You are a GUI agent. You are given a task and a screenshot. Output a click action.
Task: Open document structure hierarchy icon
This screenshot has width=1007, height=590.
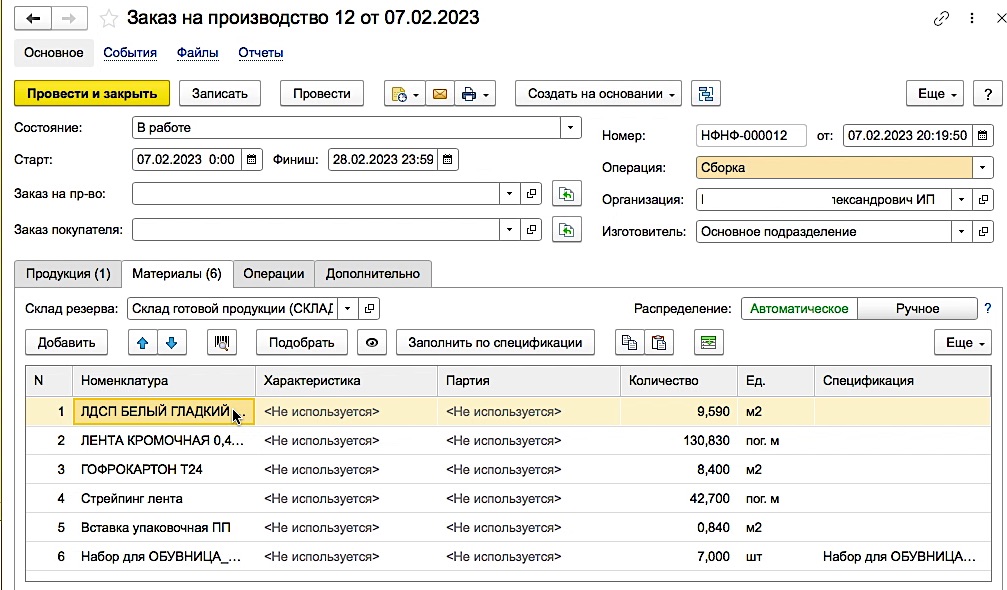coord(706,94)
